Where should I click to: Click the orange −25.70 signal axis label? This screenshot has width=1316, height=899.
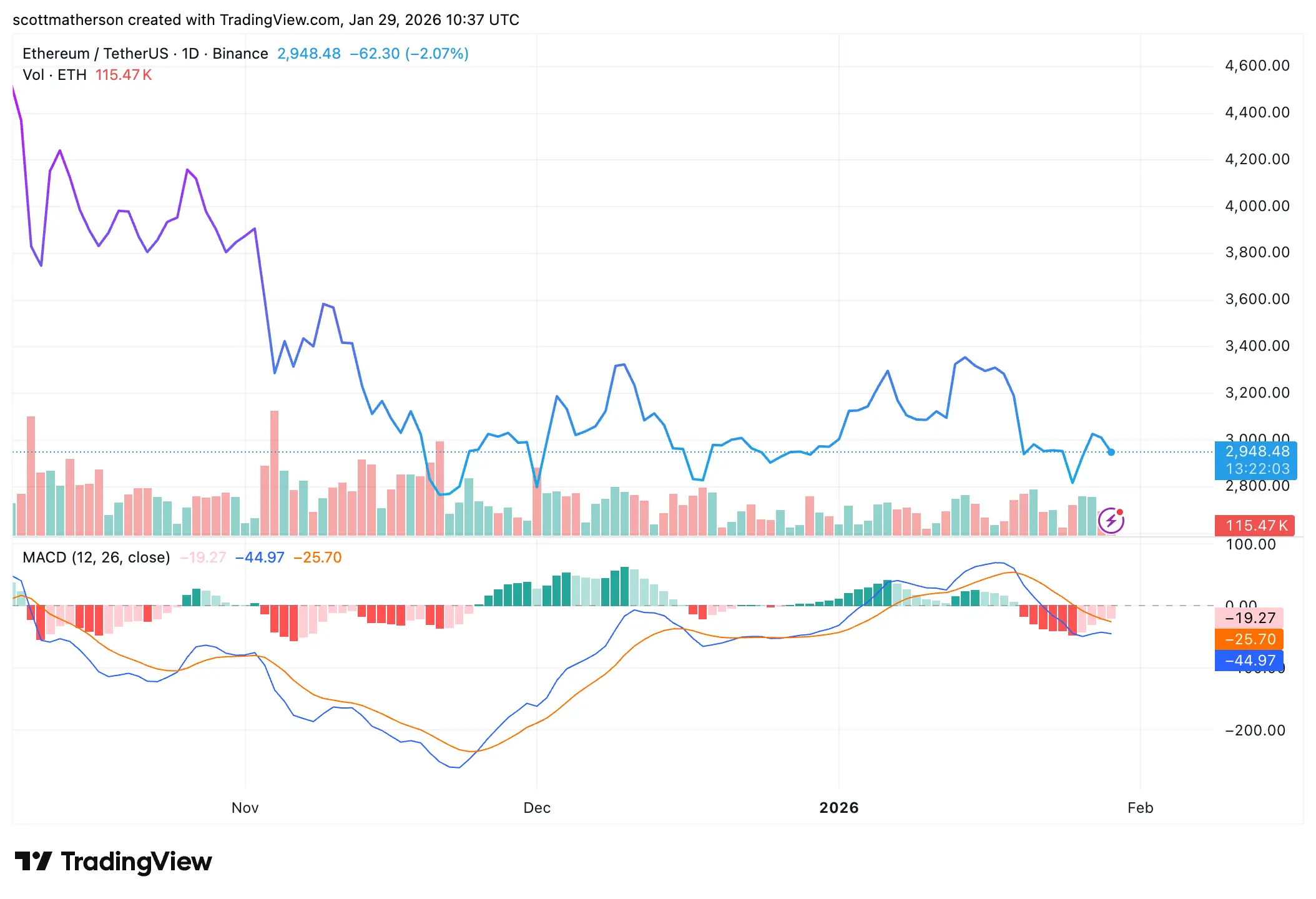[1250, 639]
